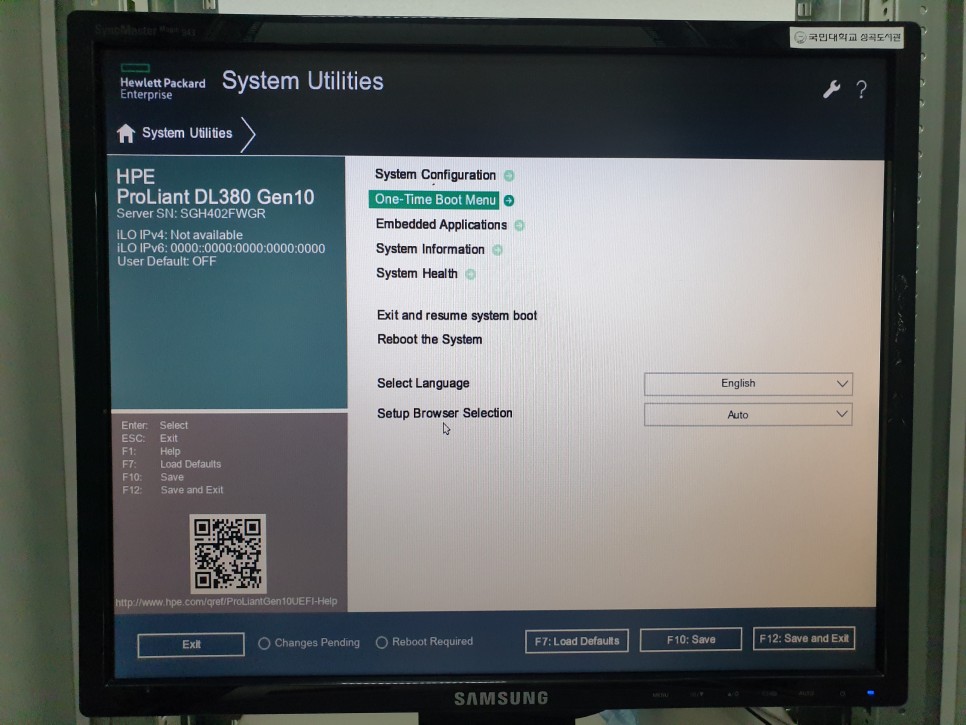Open Setup Browser Selection dropdown showing Auto
The image size is (966, 725).
point(748,415)
